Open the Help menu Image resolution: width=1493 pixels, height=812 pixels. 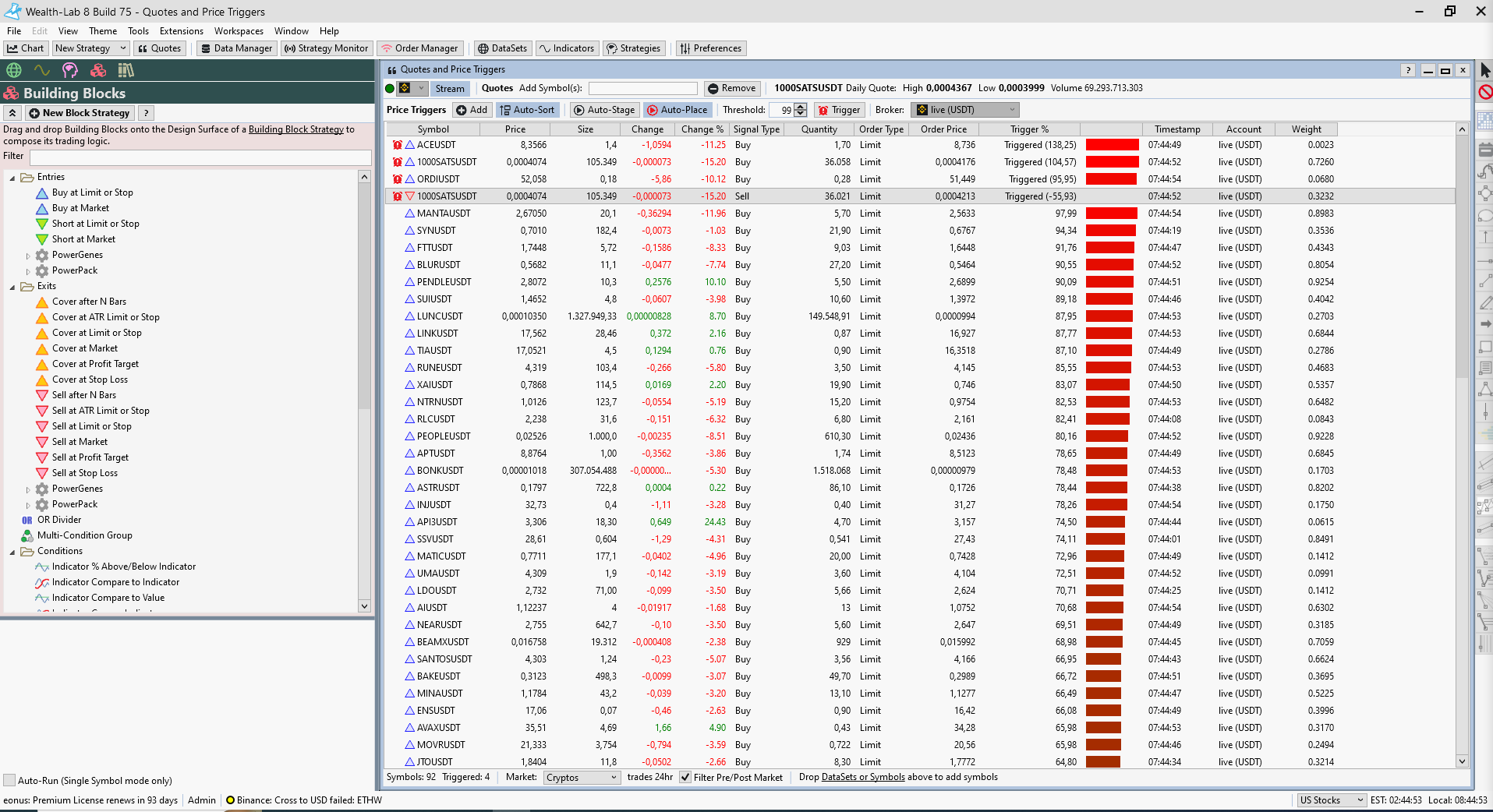(x=329, y=31)
